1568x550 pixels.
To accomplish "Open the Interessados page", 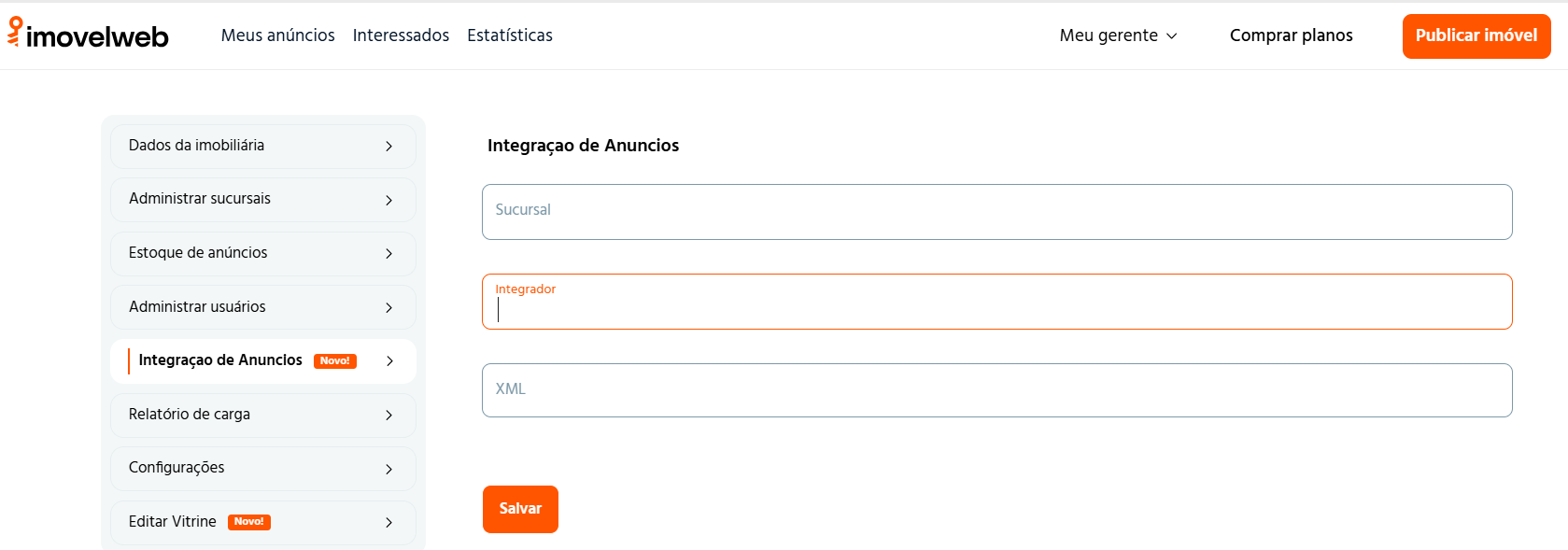I will coord(401,35).
